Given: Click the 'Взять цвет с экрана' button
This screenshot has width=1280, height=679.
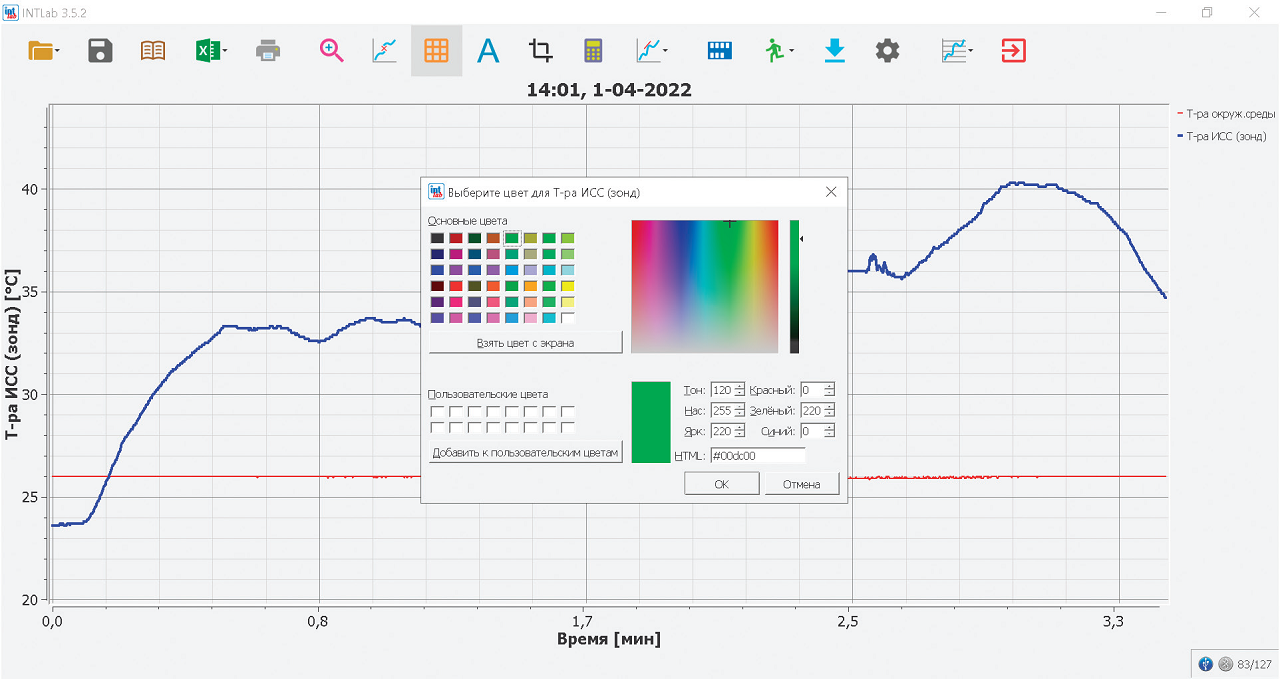Looking at the screenshot, I should (525, 342).
